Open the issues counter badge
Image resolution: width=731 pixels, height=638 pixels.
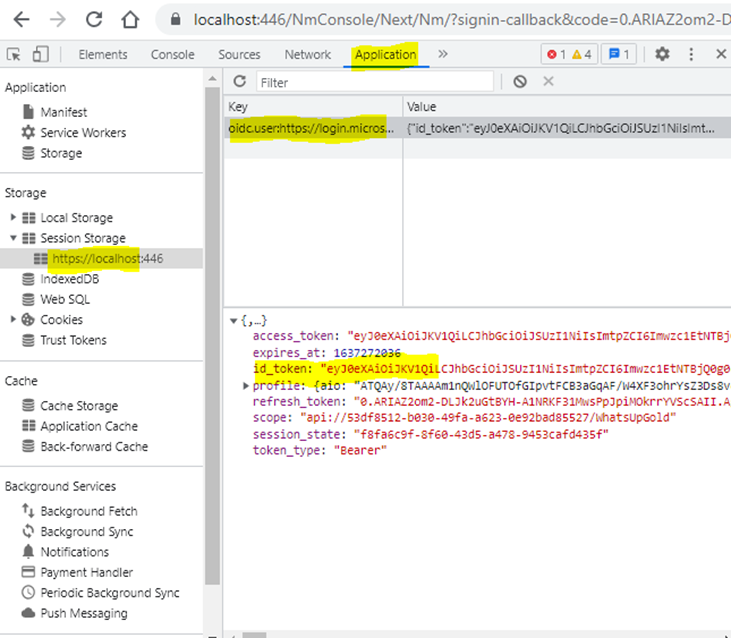619,55
